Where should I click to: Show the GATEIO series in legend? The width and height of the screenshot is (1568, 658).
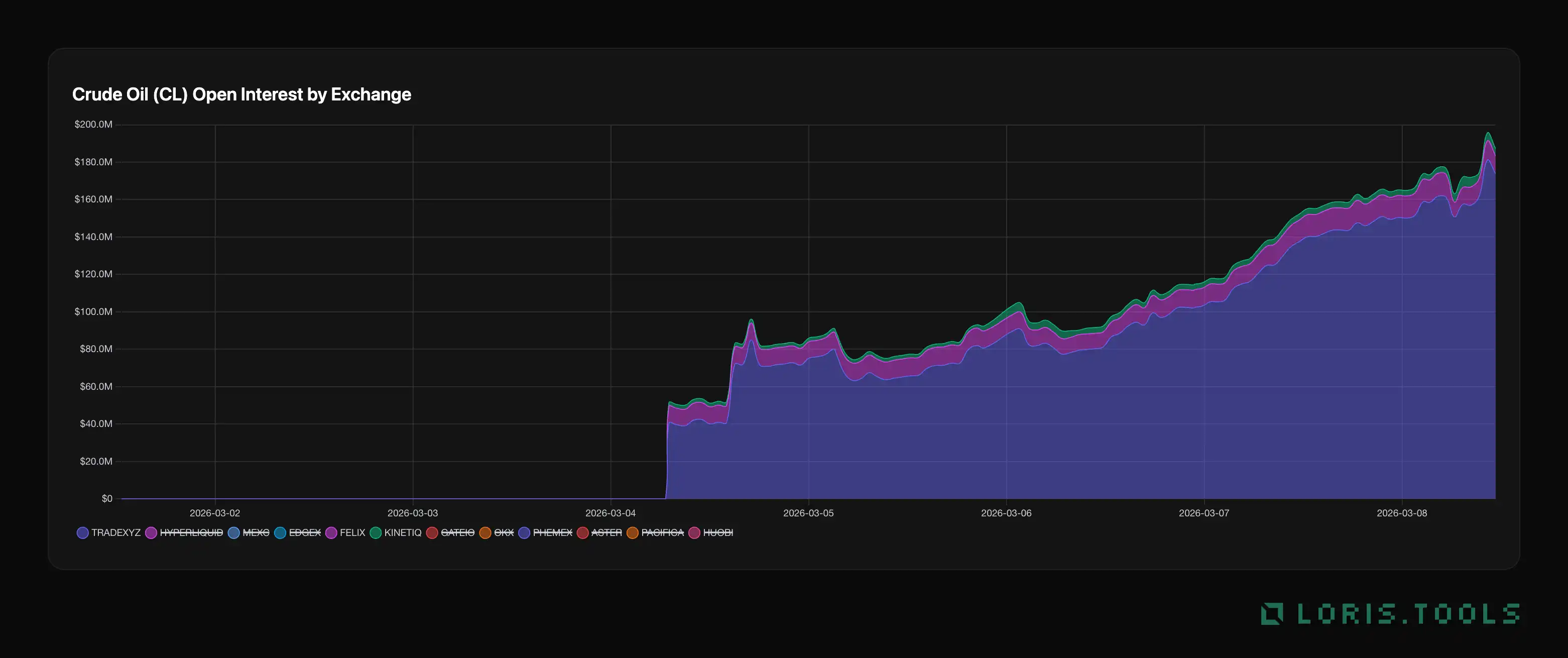pos(457,532)
